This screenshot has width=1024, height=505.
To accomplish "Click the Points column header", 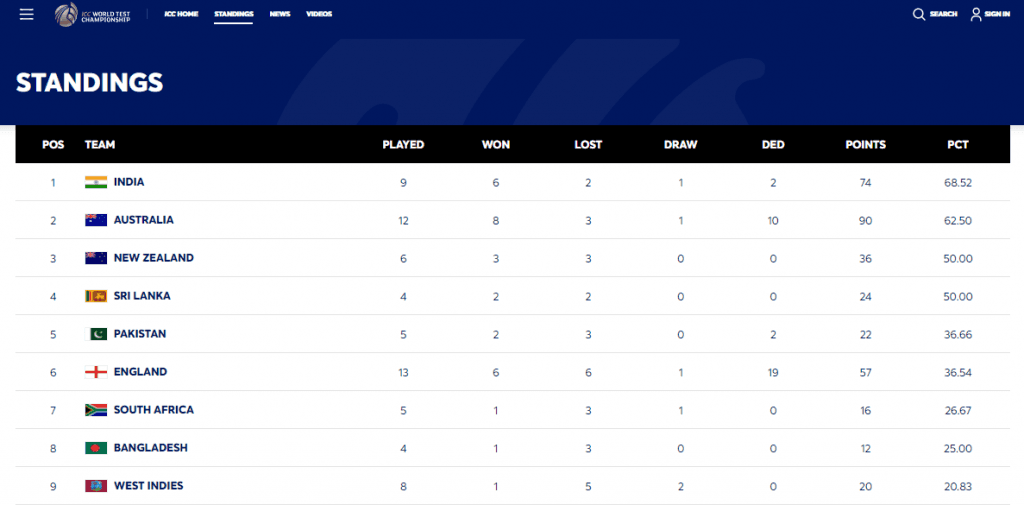I will click(865, 144).
